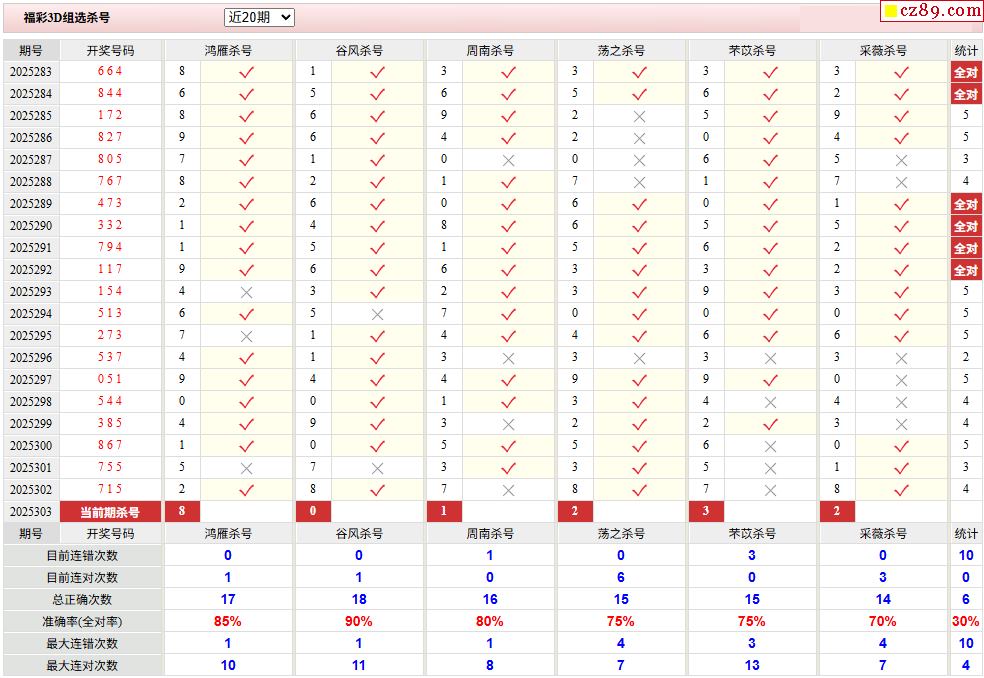Click 鸿雁 accuracy value 85%
Image resolution: width=984 pixels, height=678 pixels.
(228, 622)
